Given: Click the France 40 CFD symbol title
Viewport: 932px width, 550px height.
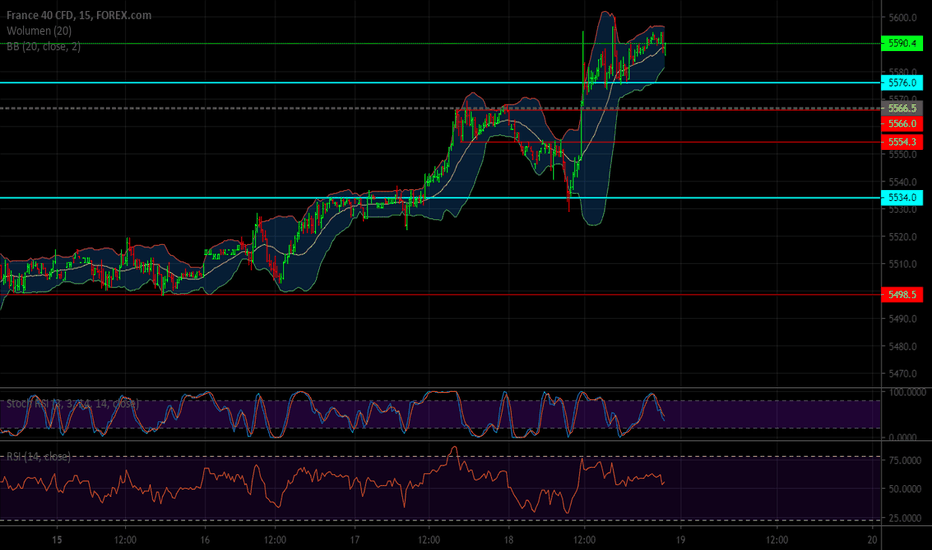Looking at the screenshot, I should 78,15.
